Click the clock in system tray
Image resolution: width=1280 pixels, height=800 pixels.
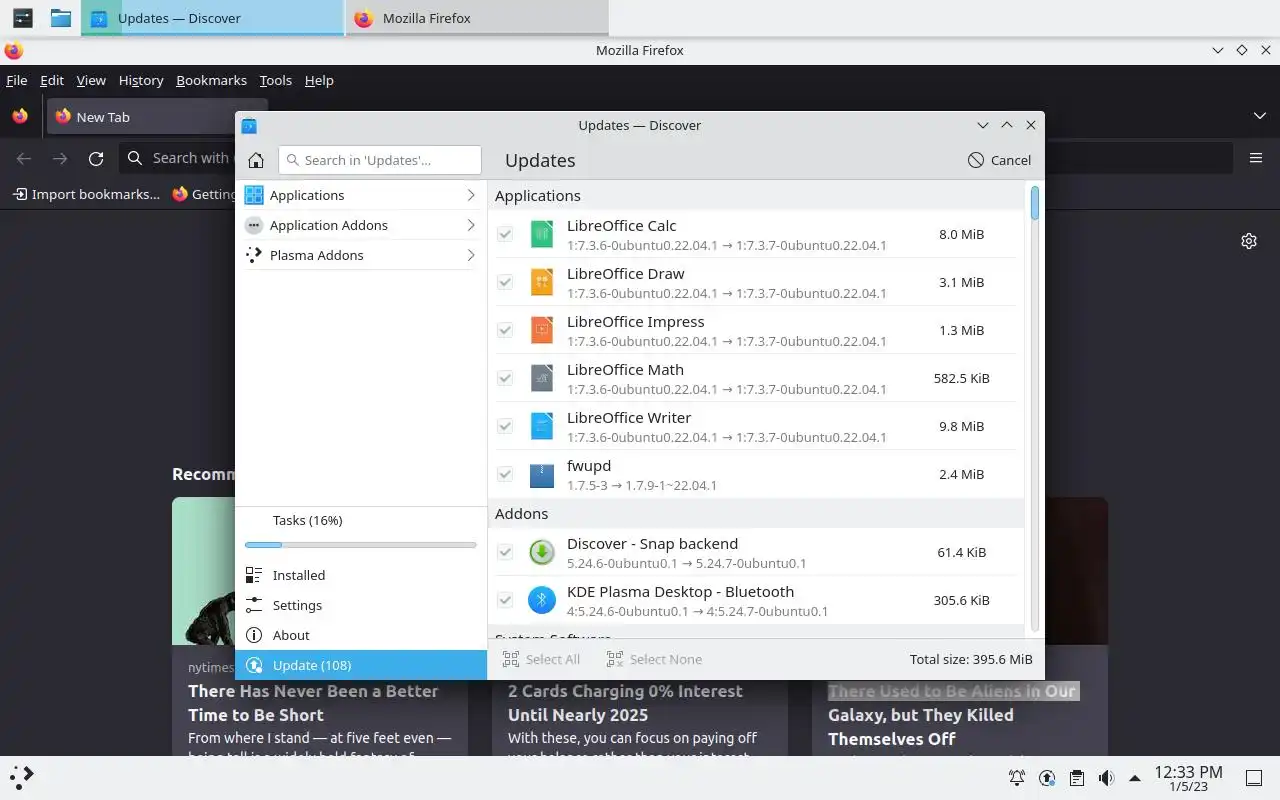pos(1188,778)
